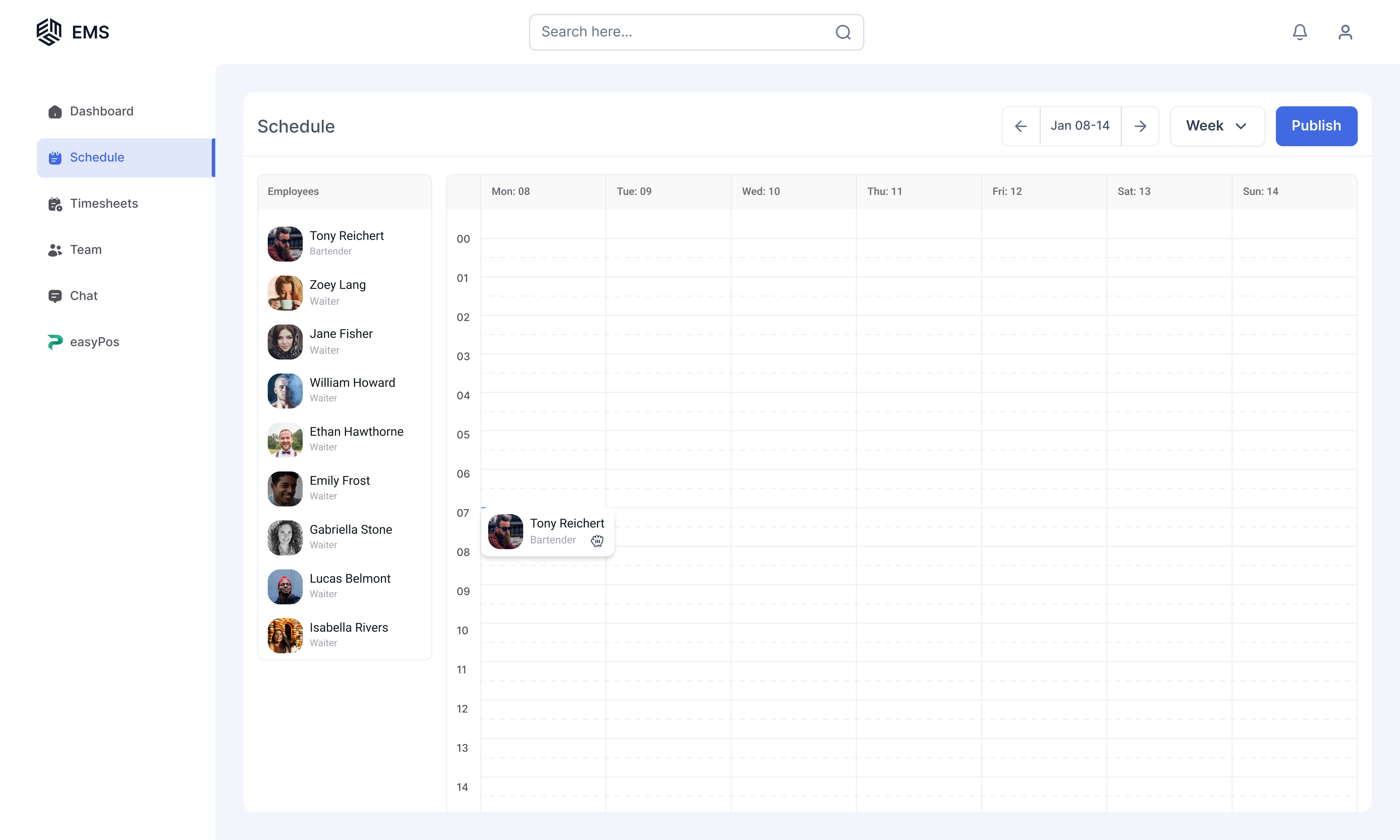Viewport: 1400px width, 840px height.
Task: Go to previous week with left arrow
Action: (x=1021, y=126)
